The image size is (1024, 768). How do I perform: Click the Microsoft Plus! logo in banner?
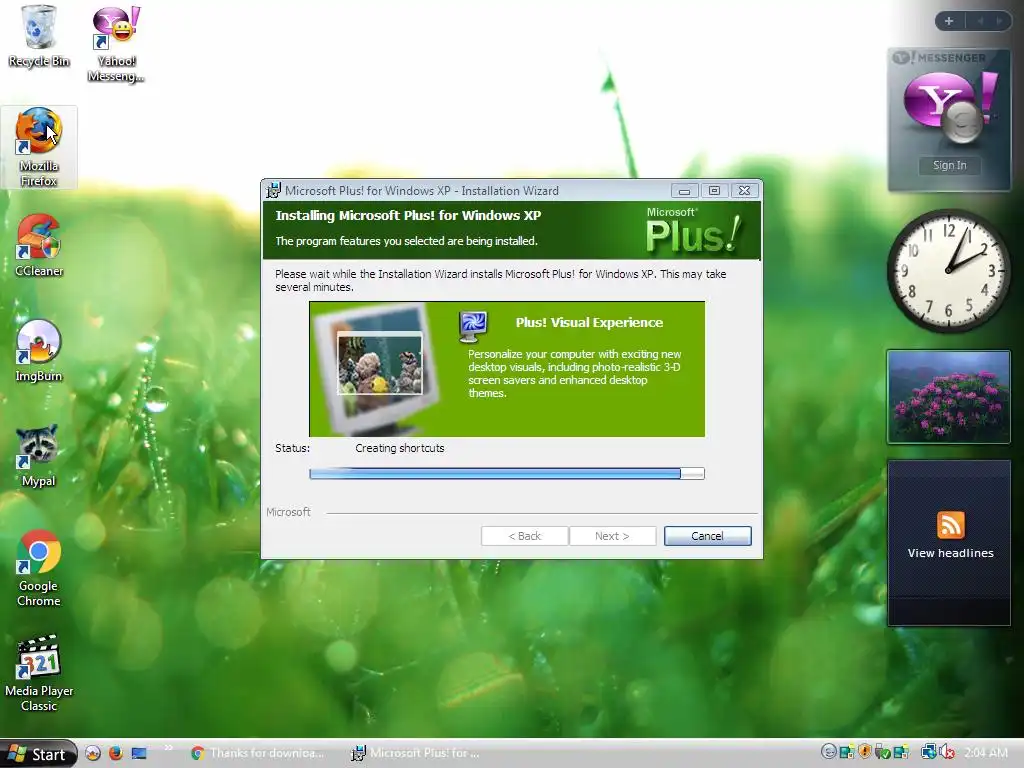(693, 230)
